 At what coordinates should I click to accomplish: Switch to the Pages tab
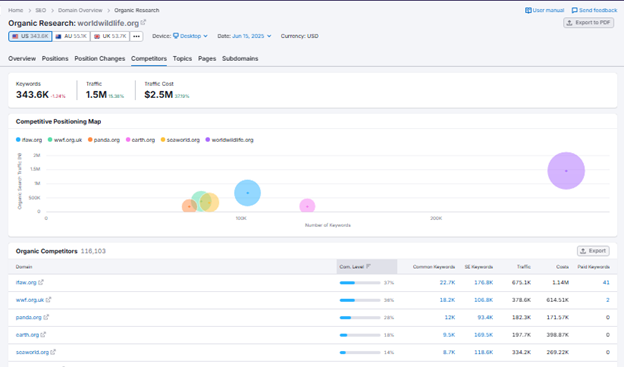coord(207,59)
